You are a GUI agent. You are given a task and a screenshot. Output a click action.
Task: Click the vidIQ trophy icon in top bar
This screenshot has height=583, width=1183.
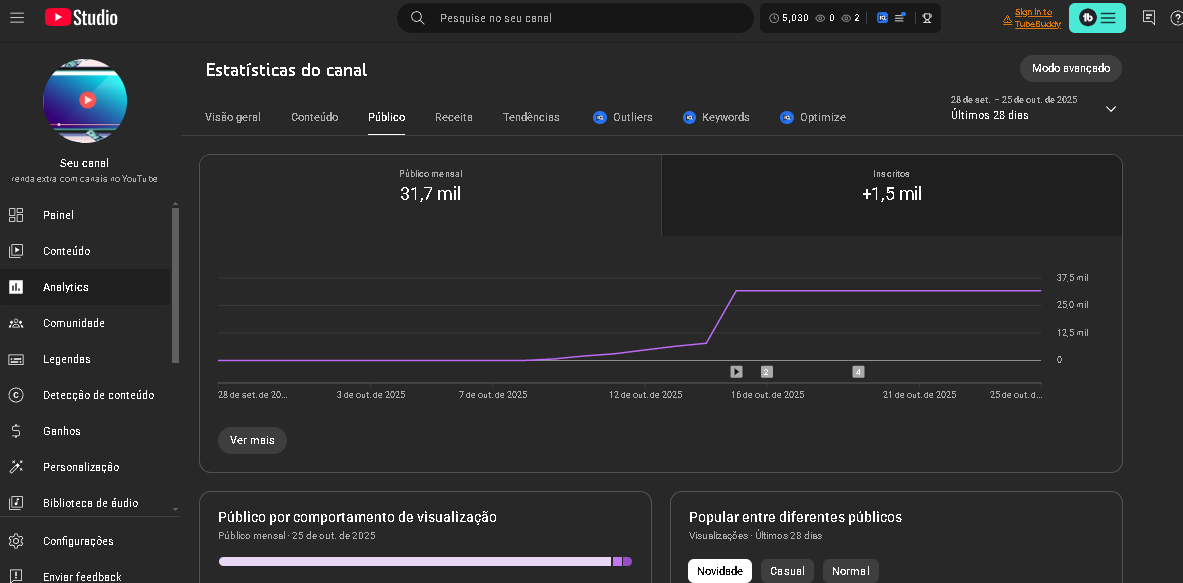[927, 18]
